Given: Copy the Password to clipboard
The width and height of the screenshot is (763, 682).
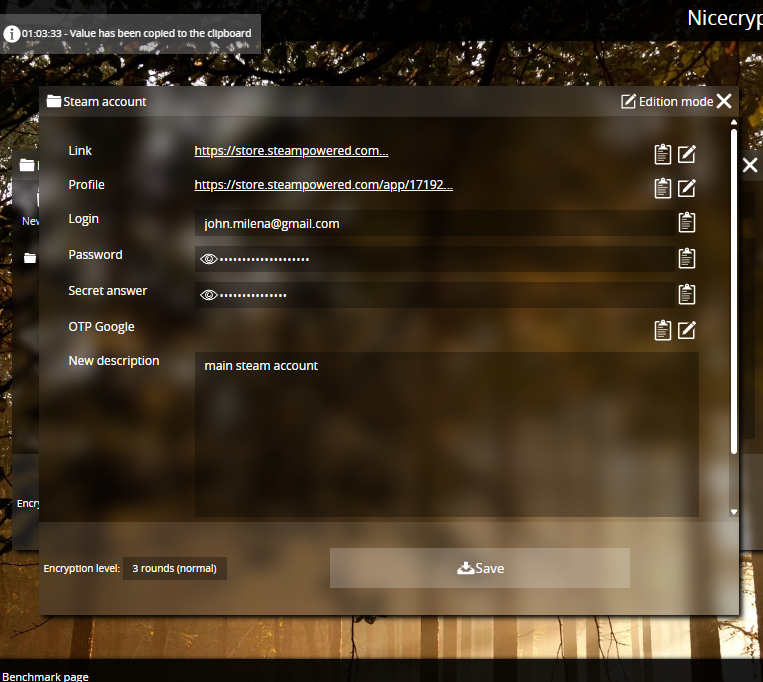Looking at the screenshot, I should 687,259.
